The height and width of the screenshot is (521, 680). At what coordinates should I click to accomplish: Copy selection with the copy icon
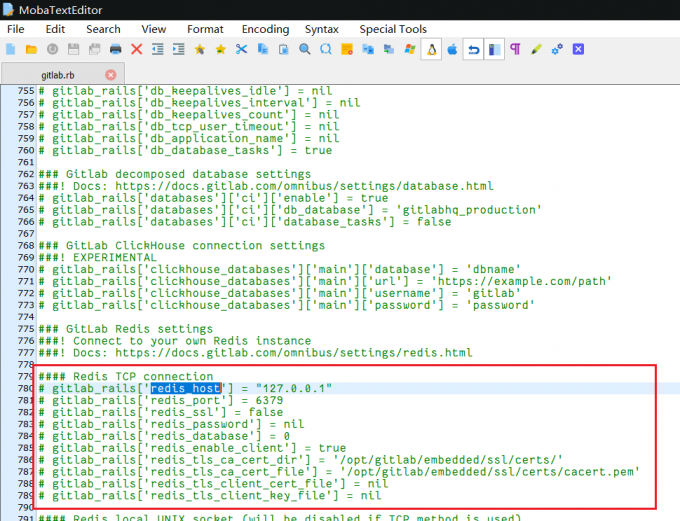coord(263,49)
